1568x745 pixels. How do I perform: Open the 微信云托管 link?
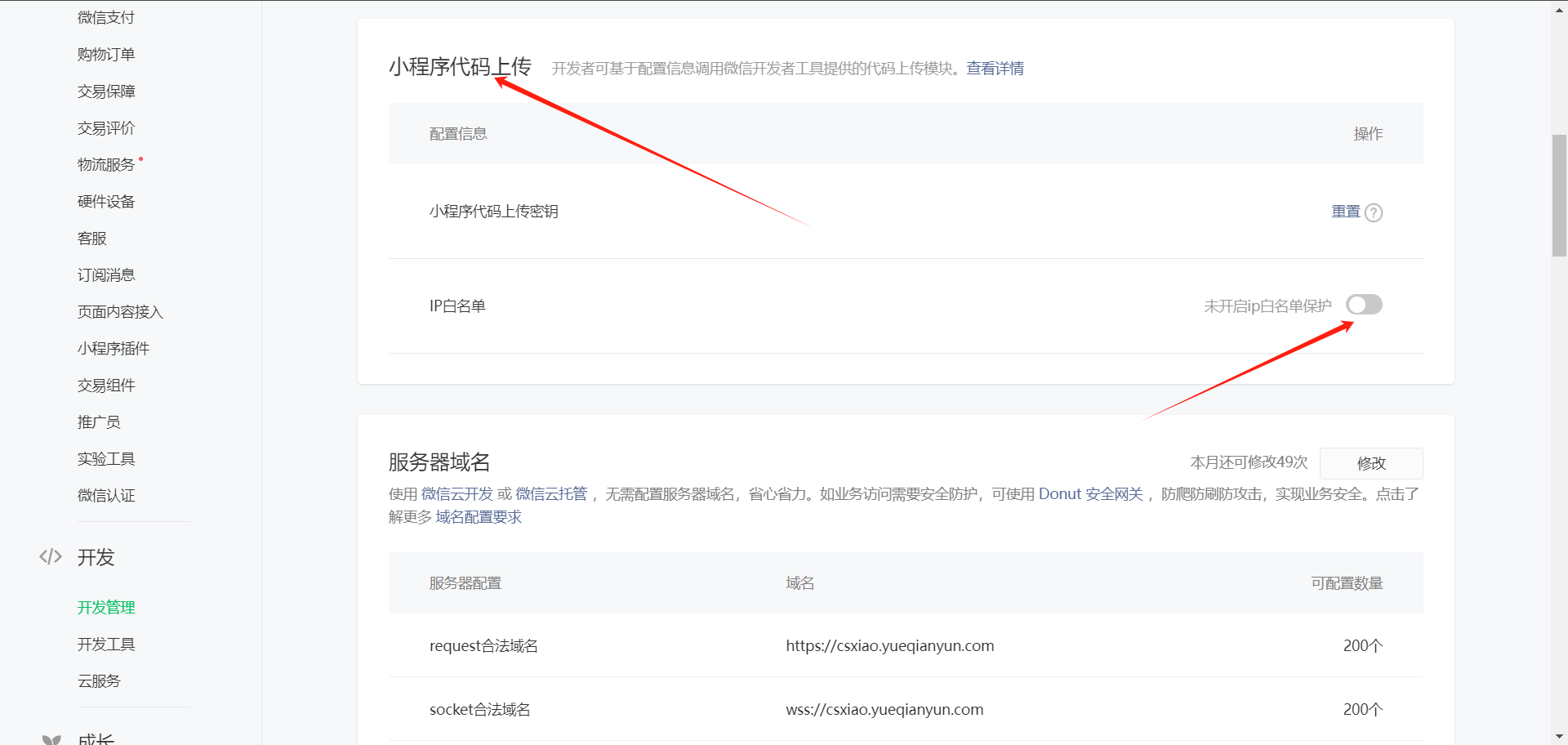[551, 494]
